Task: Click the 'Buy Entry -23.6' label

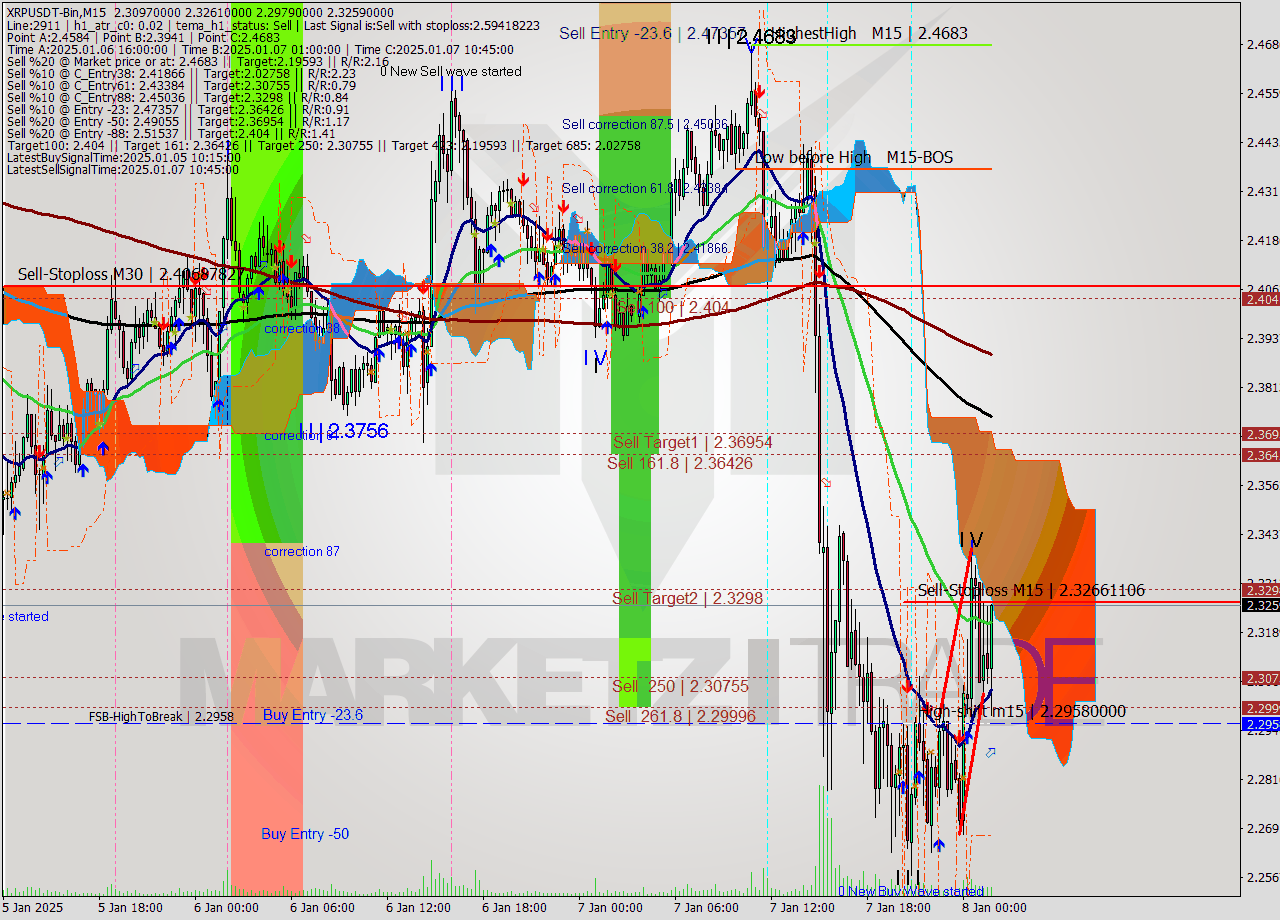Action: coord(312,715)
